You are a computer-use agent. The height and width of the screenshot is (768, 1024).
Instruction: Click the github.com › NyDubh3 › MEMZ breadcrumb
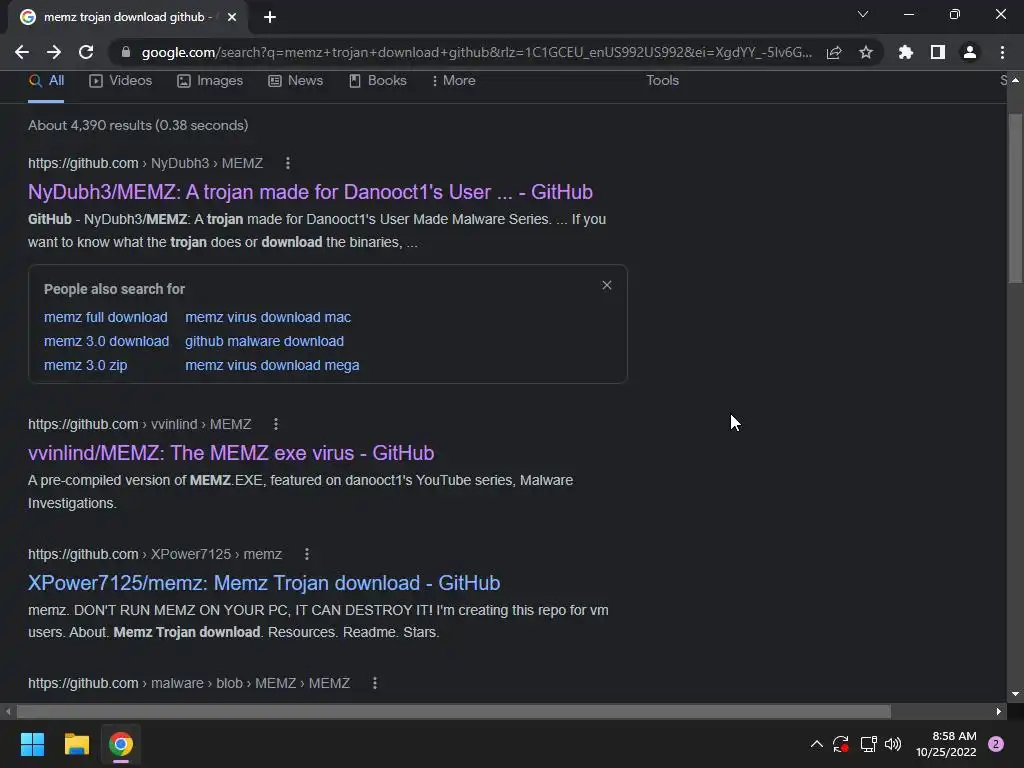tap(145, 163)
